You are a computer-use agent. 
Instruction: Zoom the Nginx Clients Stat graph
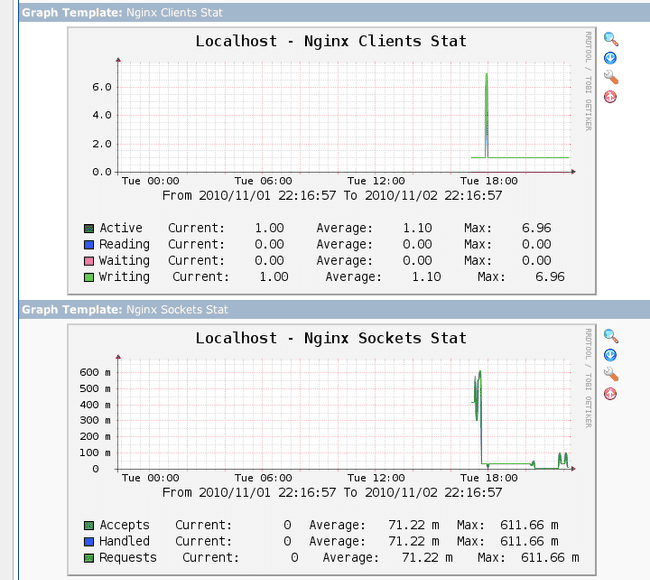[610, 40]
